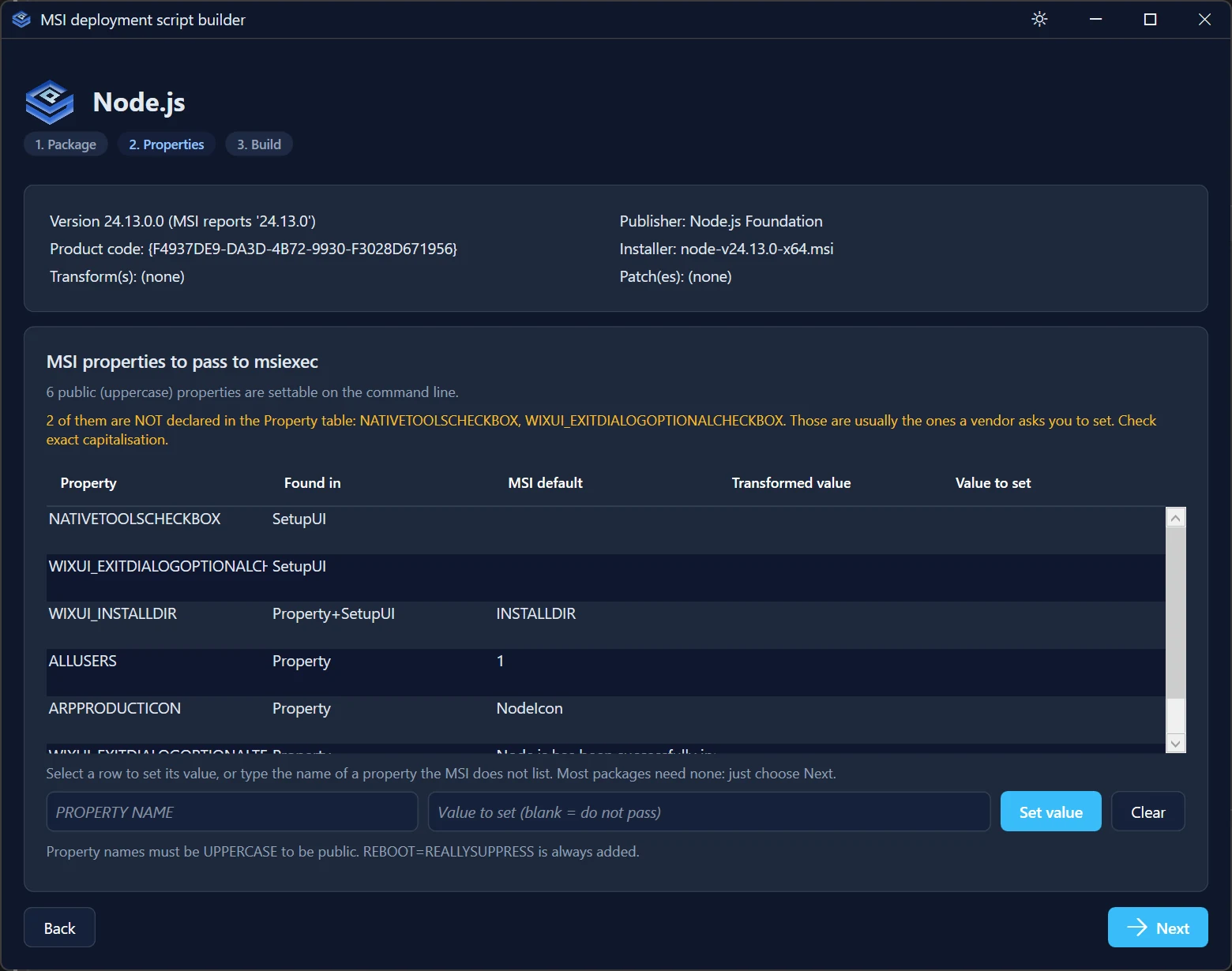Screen dimensions: 1232x971
Task: Click the Node.js package logo icon
Action: [50, 103]
